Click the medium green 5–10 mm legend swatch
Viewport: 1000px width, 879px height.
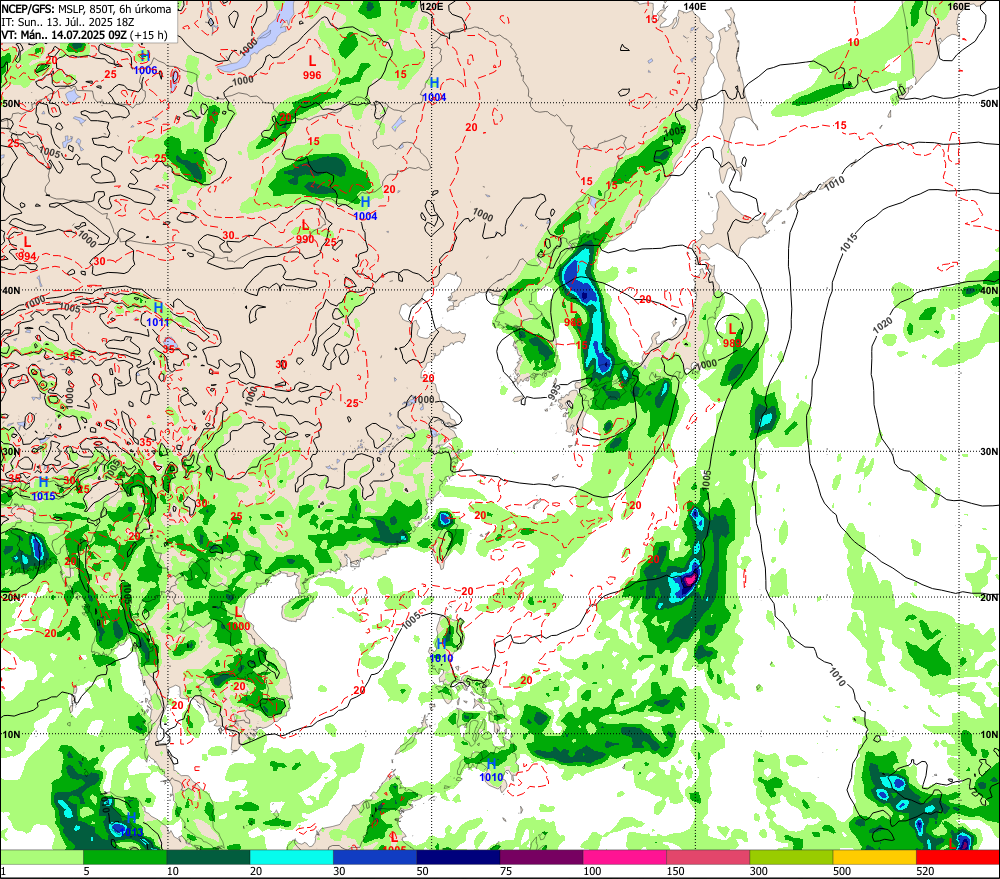[x=125, y=857]
